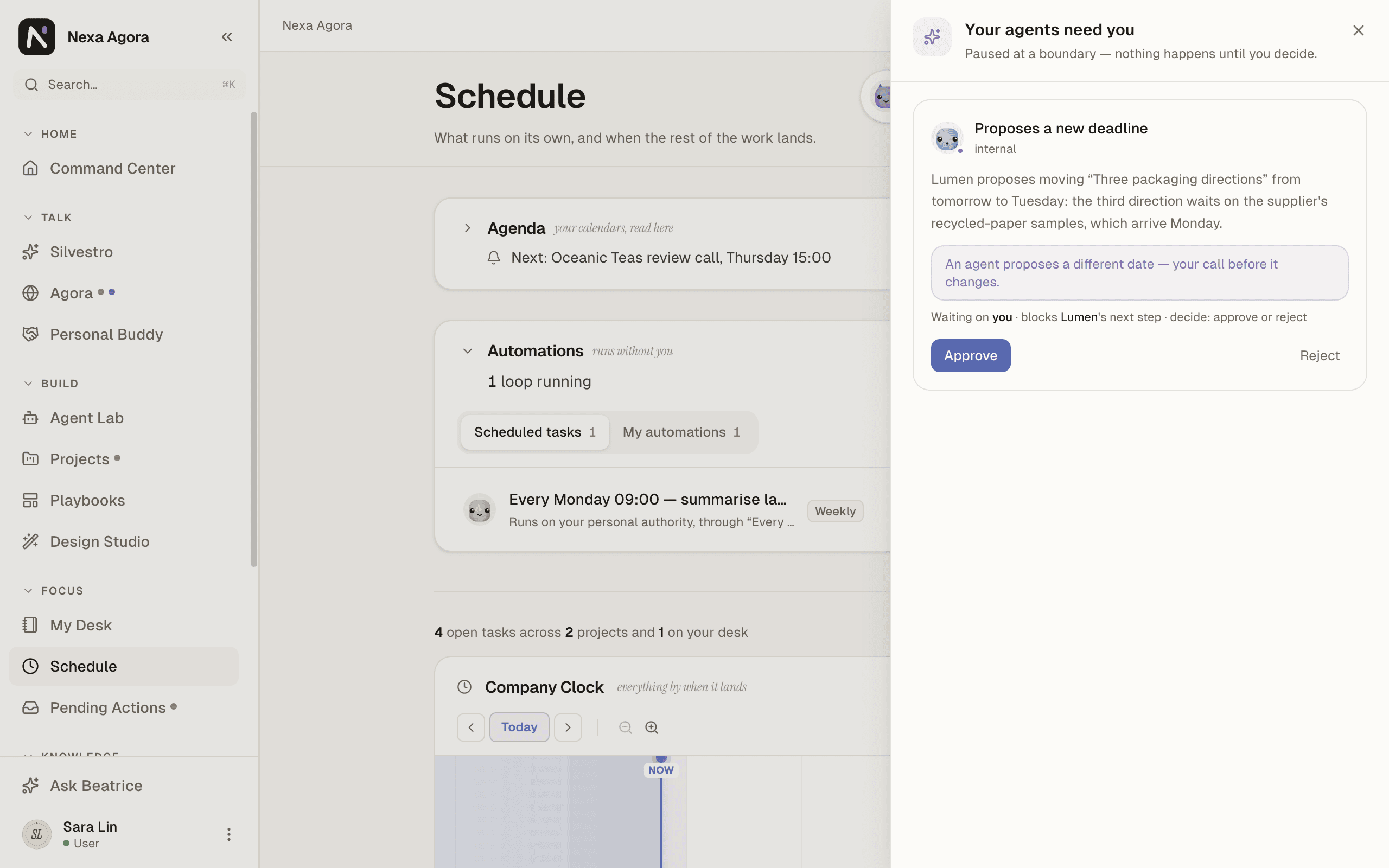This screenshot has height=868, width=1389.
Task: Open Personal Buddy handshake icon
Action: (30, 334)
